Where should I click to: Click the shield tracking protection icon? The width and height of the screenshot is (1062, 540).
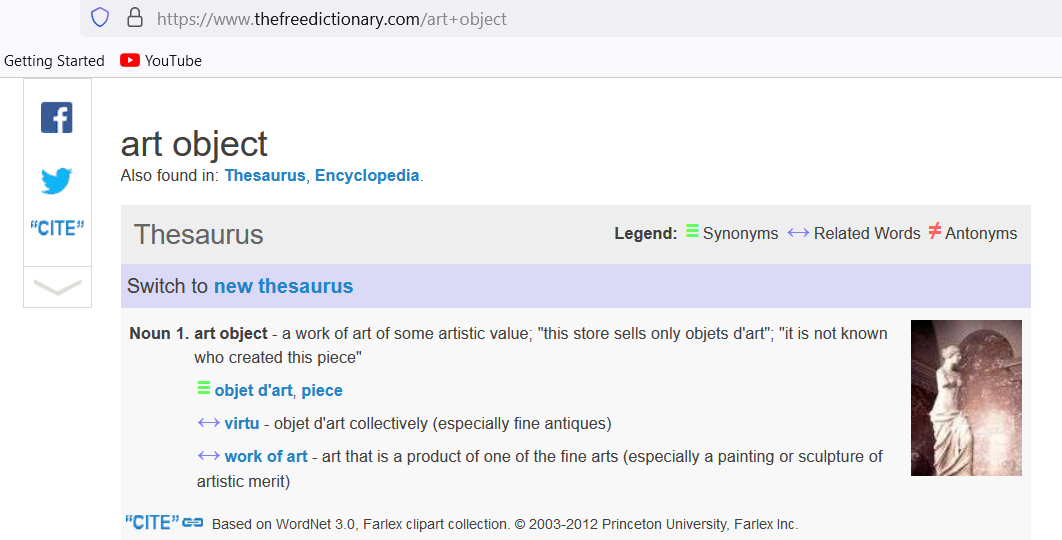point(100,18)
